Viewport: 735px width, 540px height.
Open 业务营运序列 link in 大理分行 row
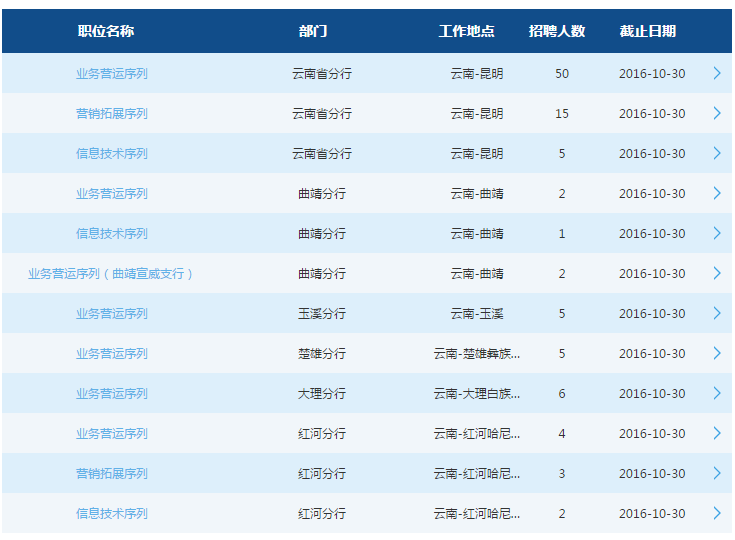[112, 394]
